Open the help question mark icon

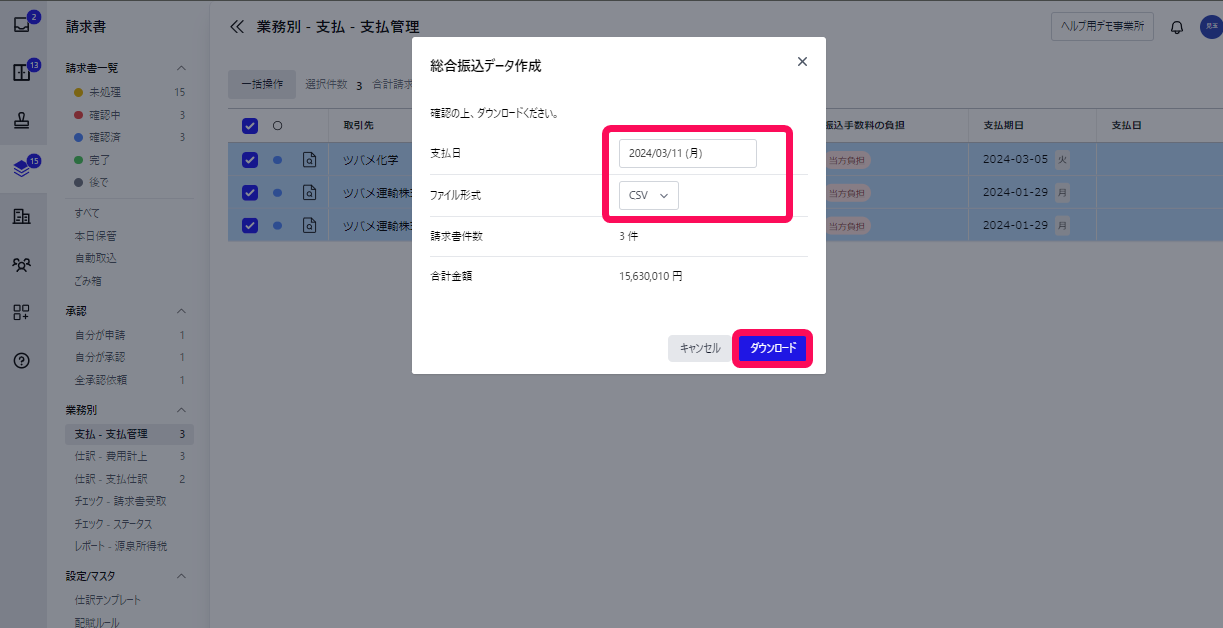pyautogui.click(x=22, y=360)
